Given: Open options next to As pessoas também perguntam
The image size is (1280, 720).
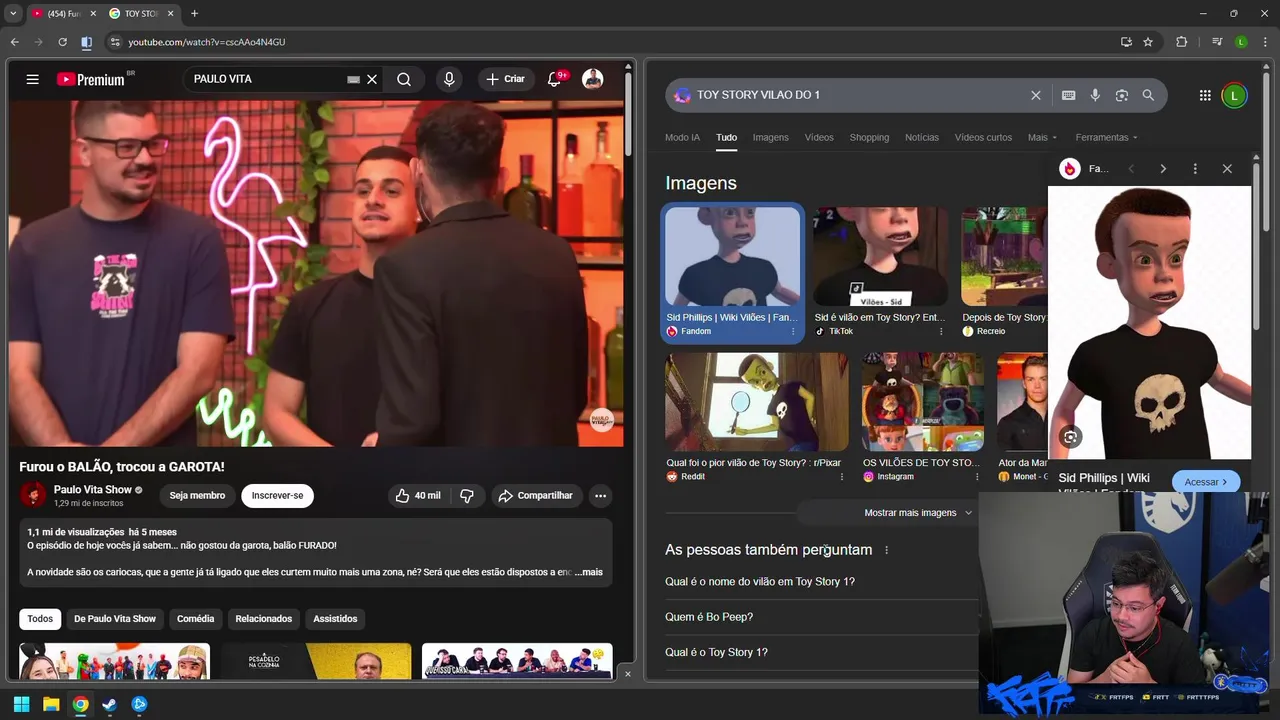Looking at the screenshot, I should [x=886, y=550].
